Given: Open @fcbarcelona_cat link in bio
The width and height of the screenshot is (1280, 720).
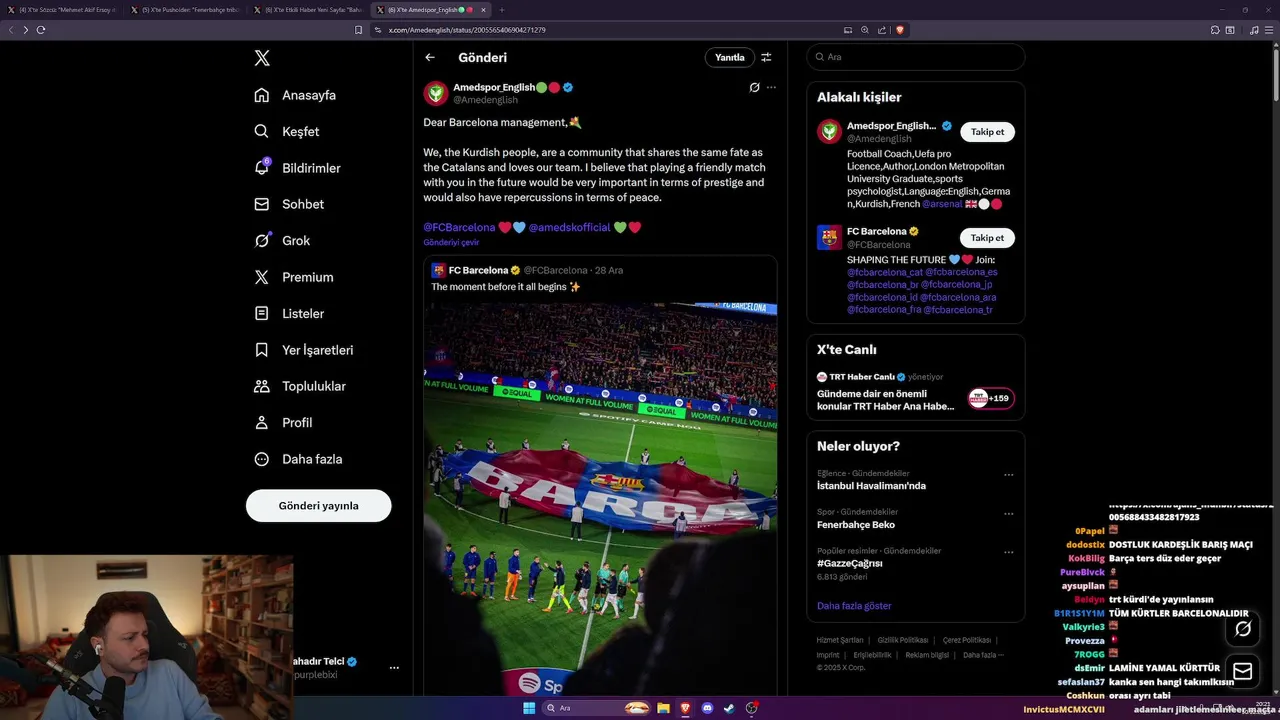Looking at the screenshot, I should pos(885,272).
